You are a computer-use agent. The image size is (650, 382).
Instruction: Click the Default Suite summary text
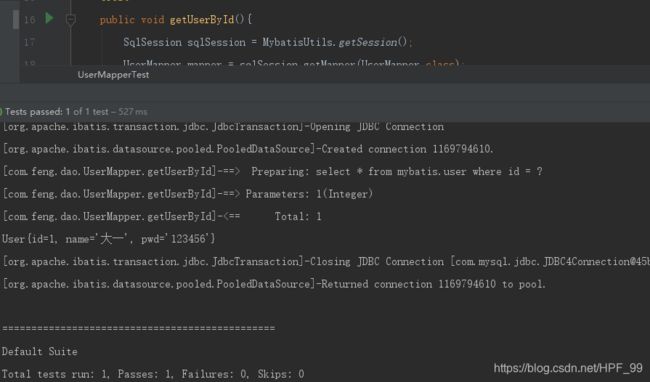tap(40, 351)
